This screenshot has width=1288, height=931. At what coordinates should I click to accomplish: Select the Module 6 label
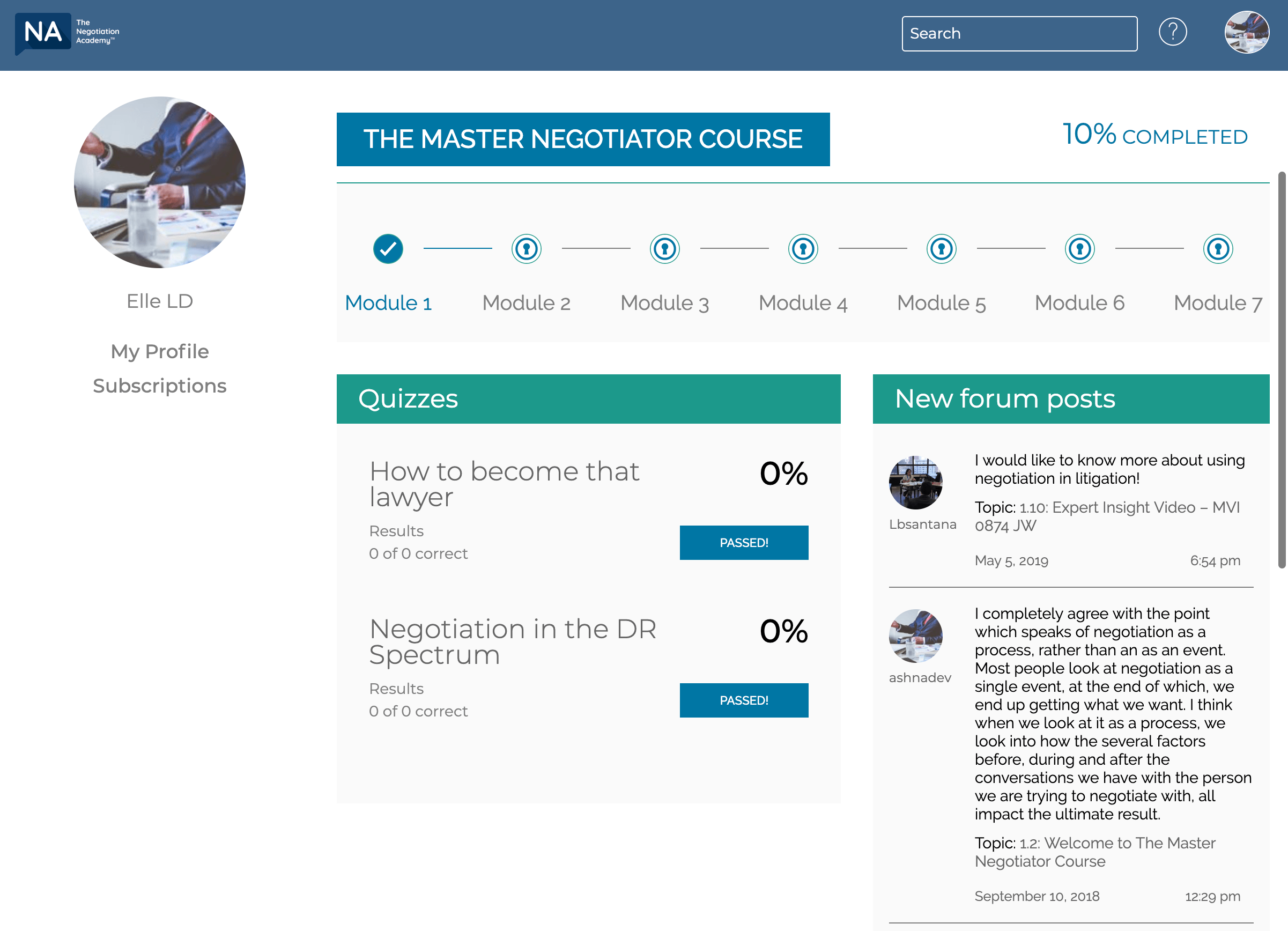pyautogui.click(x=1079, y=303)
